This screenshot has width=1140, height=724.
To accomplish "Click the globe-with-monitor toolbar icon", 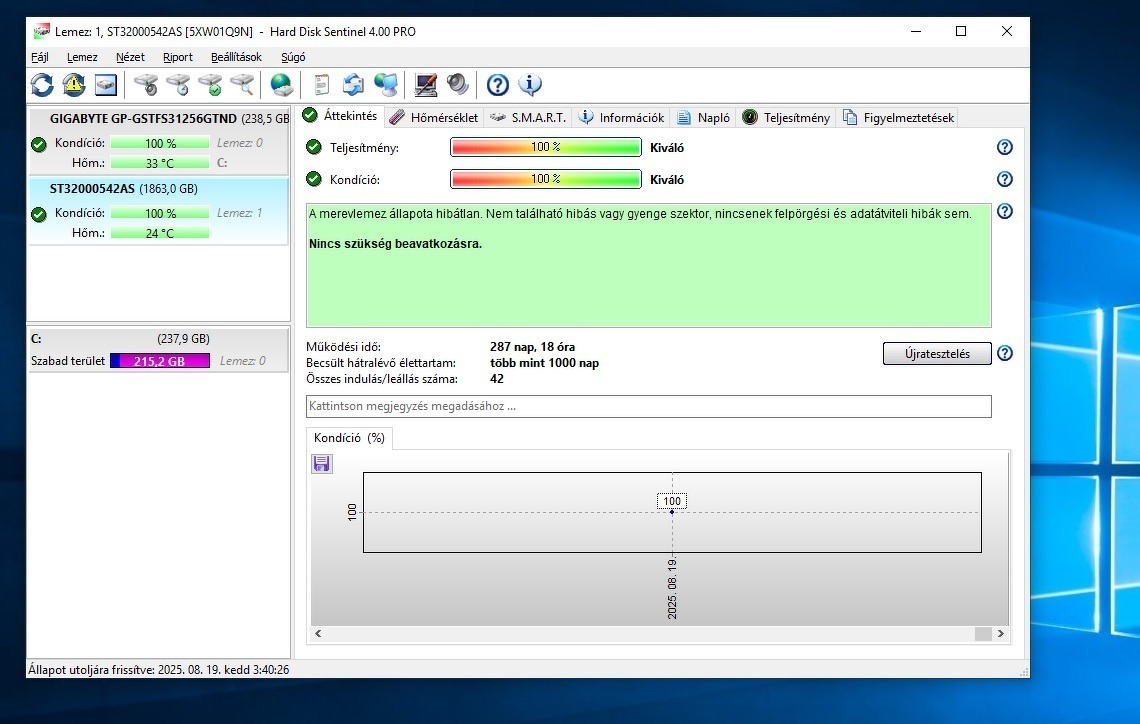I will click(x=385, y=85).
